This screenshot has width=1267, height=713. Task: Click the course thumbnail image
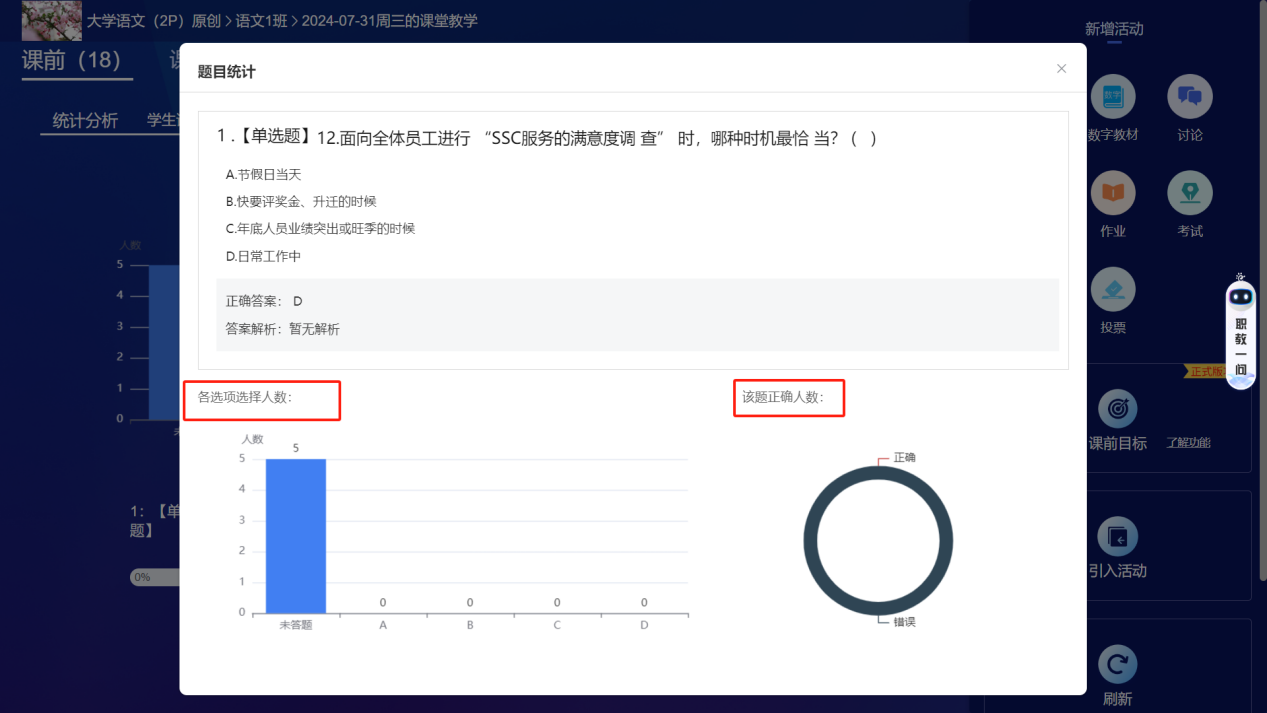pyautogui.click(x=51, y=20)
